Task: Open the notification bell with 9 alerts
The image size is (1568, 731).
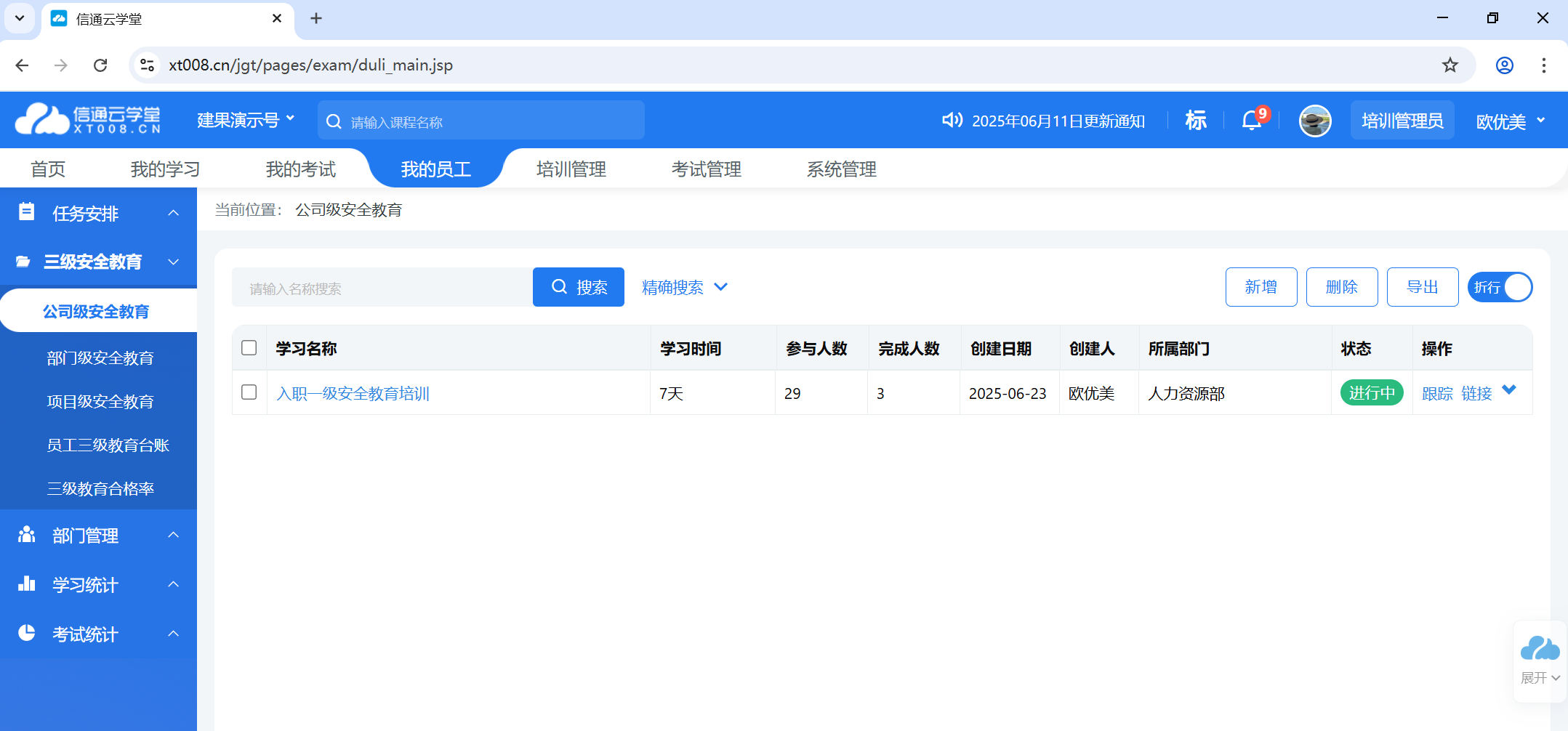Action: pyautogui.click(x=1252, y=120)
